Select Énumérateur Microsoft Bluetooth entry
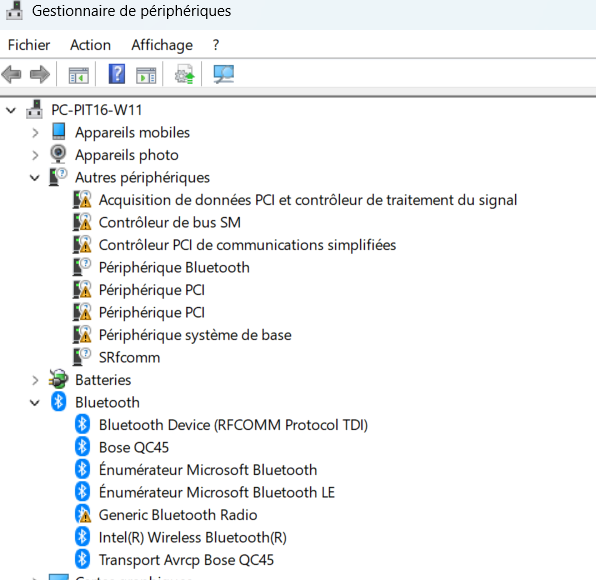The height and width of the screenshot is (580, 596). (x=208, y=470)
